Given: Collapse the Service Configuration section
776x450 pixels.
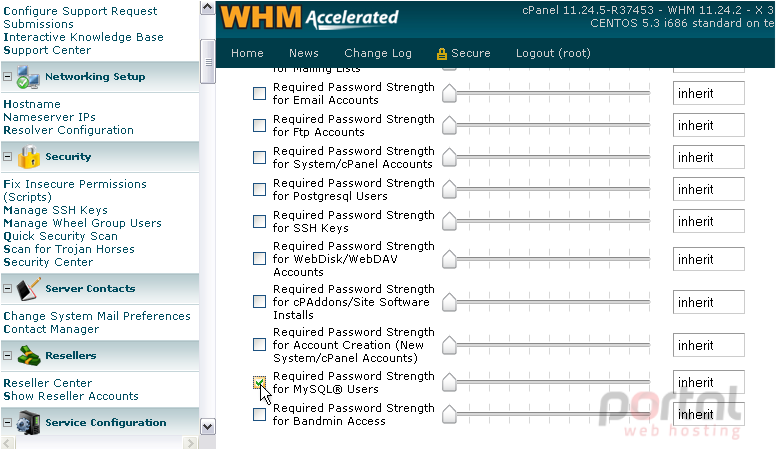Looking at the screenshot, I should click(7, 422).
